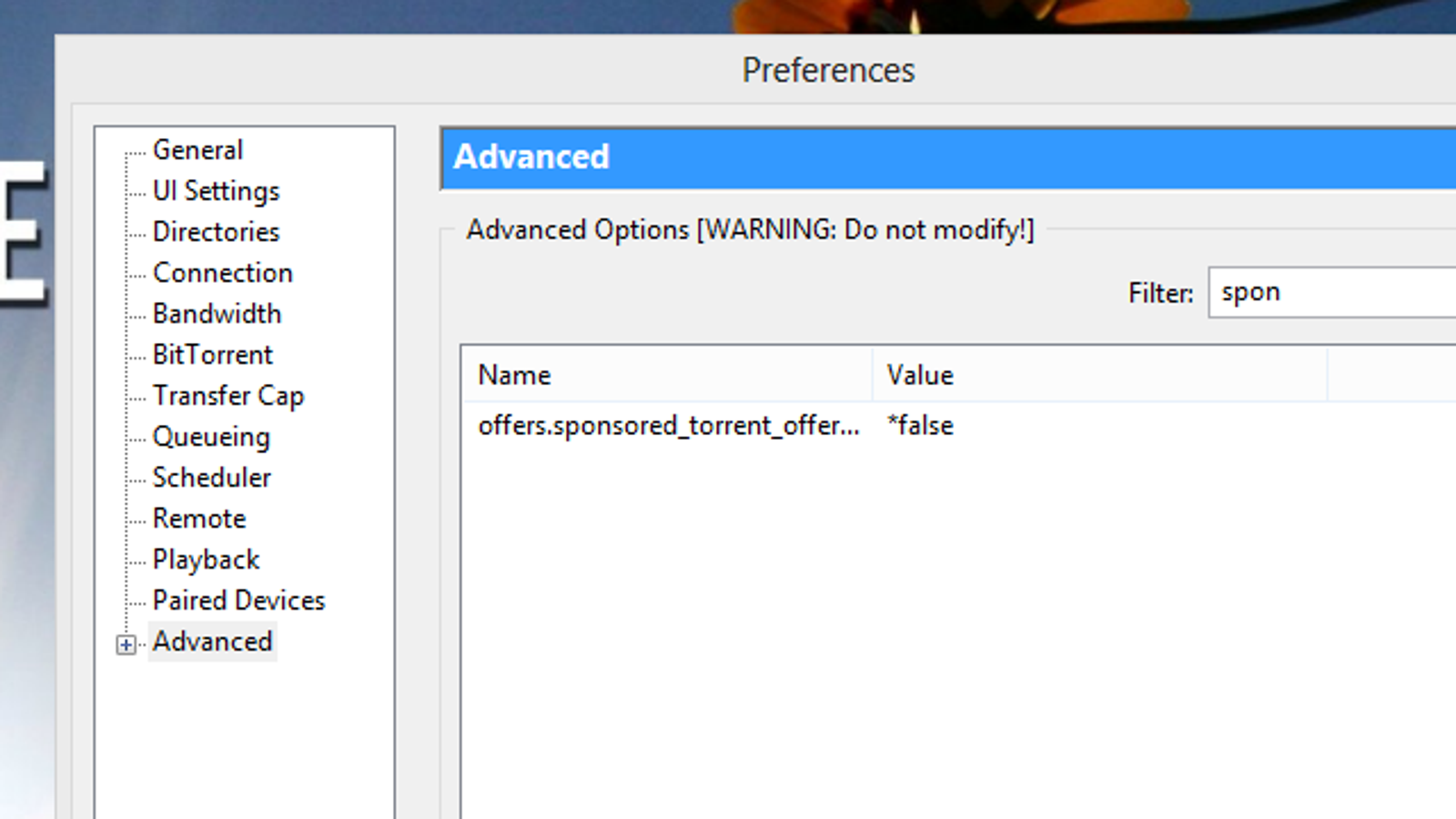Click into the Filter text field

(x=1332, y=292)
